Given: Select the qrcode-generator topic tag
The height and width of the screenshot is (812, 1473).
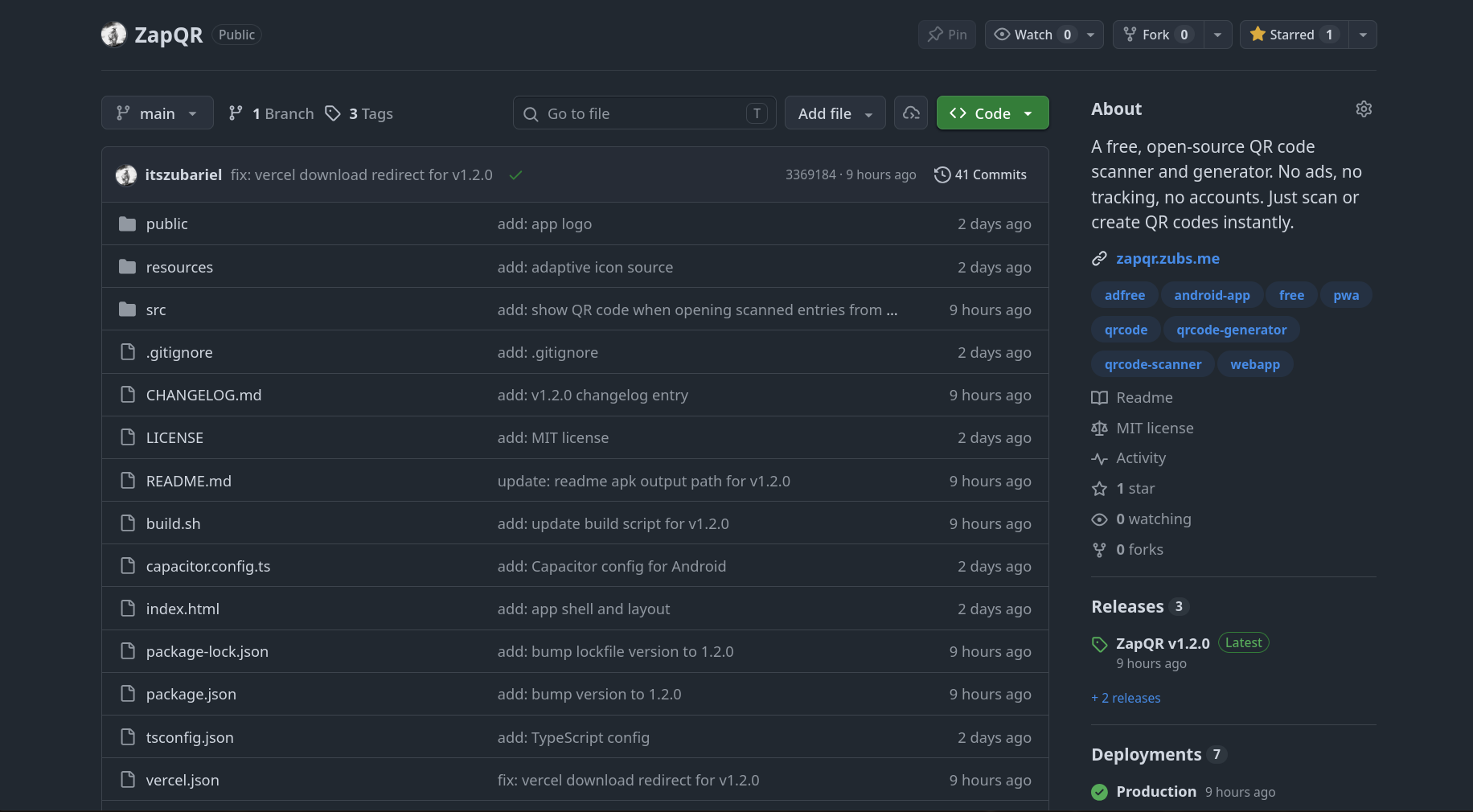Looking at the screenshot, I should pyautogui.click(x=1231, y=330).
